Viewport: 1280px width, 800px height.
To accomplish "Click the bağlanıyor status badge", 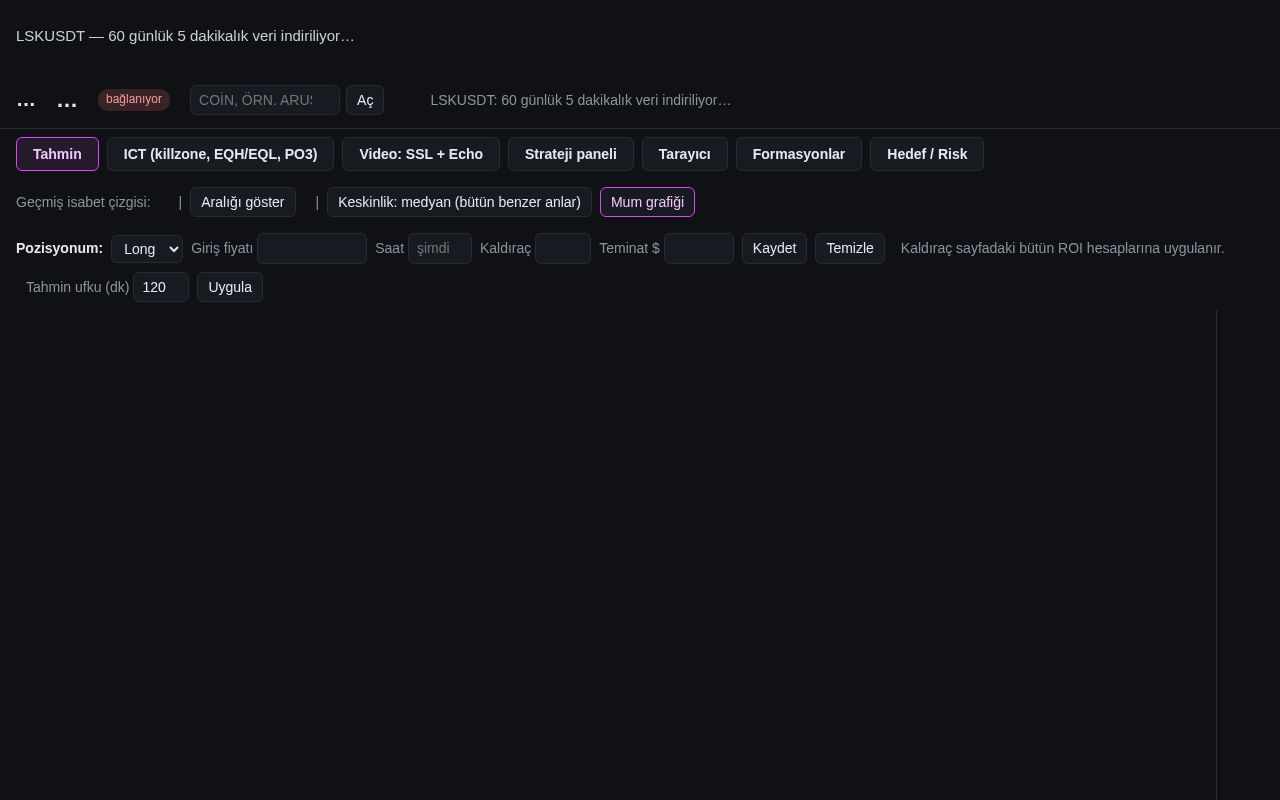I will click(134, 99).
